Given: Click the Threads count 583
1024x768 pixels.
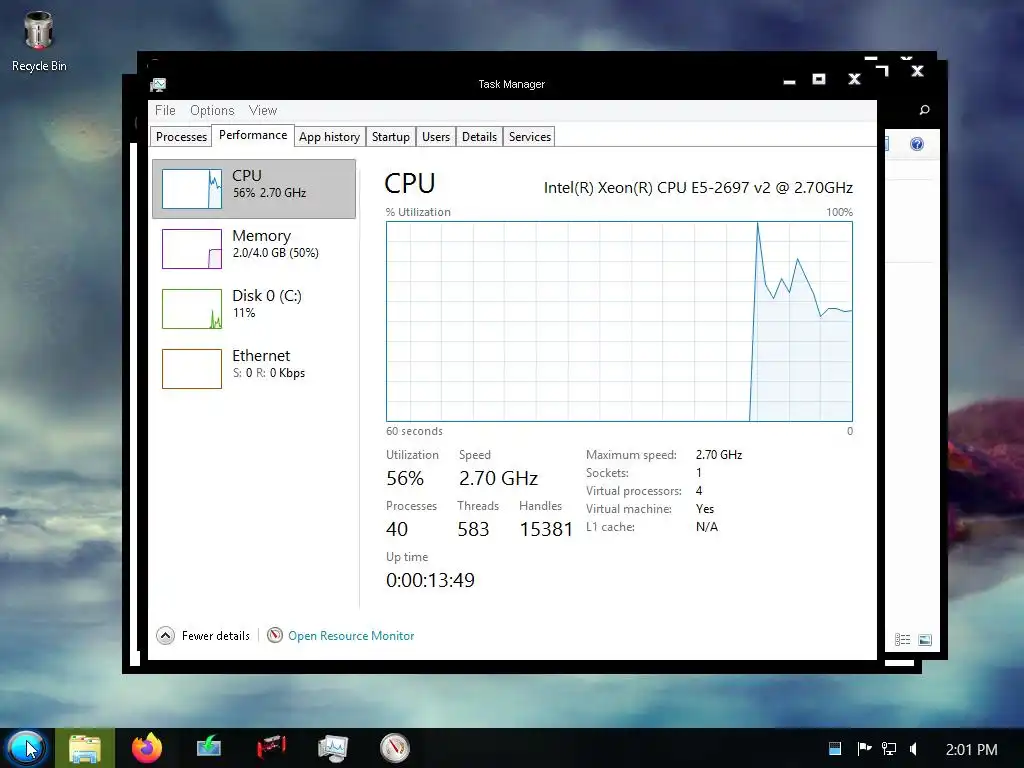Looking at the screenshot, I should pyautogui.click(x=473, y=529).
